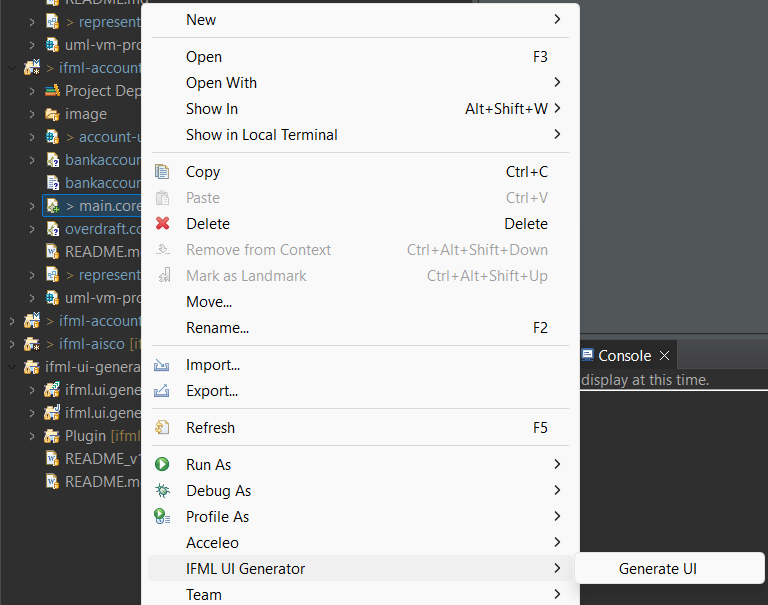Image resolution: width=768 pixels, height=605 pixels.
Task: Open the Debug As submenu
Action: 360,490
